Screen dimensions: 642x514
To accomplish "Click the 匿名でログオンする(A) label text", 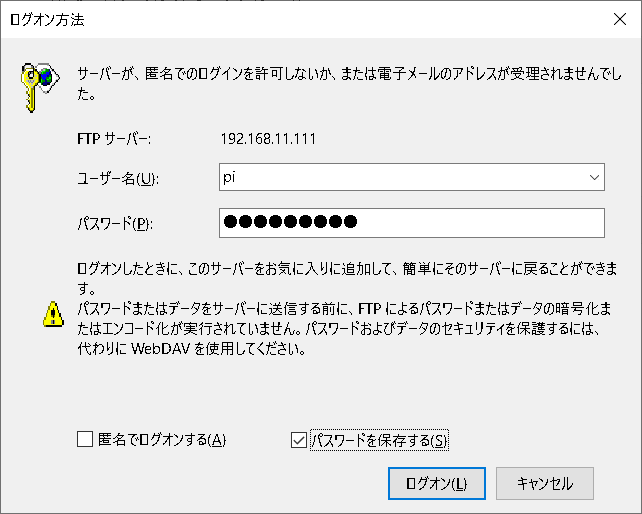I will [x=162, y=439].
